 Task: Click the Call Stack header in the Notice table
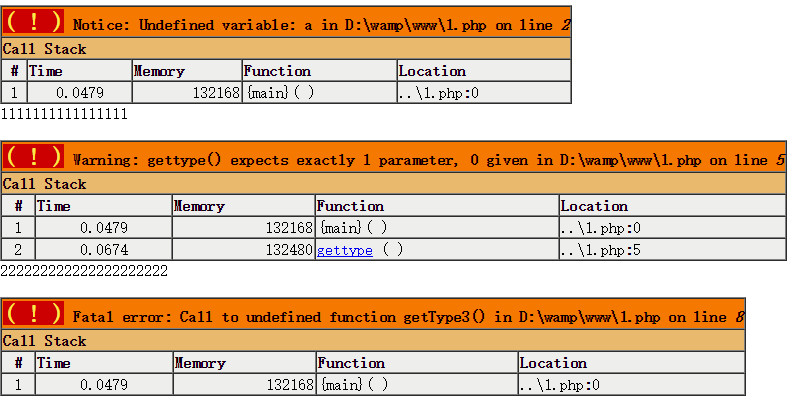[44, 49]
